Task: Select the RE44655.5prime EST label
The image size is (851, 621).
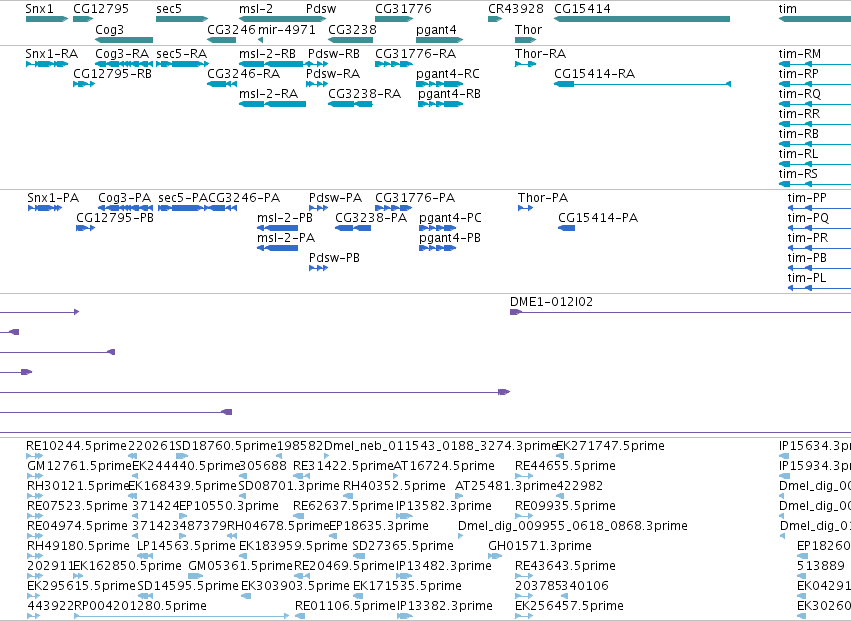Action: [566, 466]
